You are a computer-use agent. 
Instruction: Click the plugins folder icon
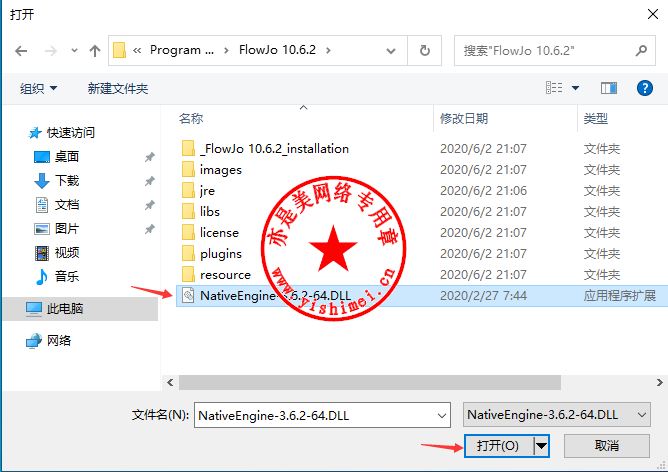click(x=188, y=253)
